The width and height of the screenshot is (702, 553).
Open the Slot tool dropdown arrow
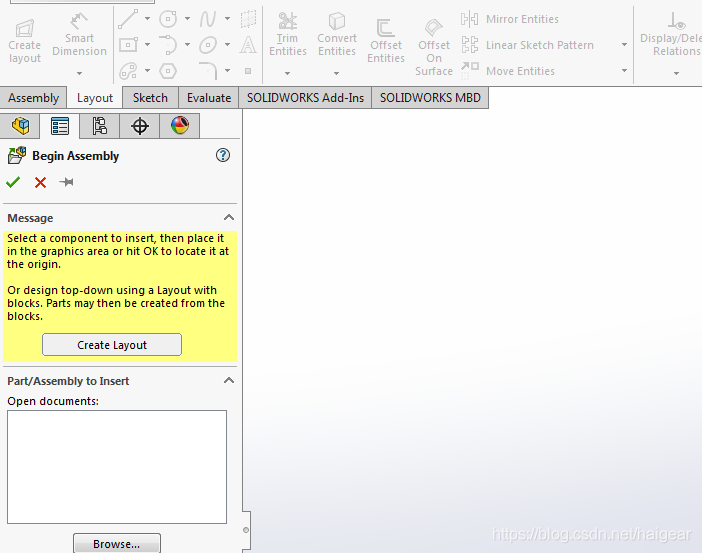(147, 71)
